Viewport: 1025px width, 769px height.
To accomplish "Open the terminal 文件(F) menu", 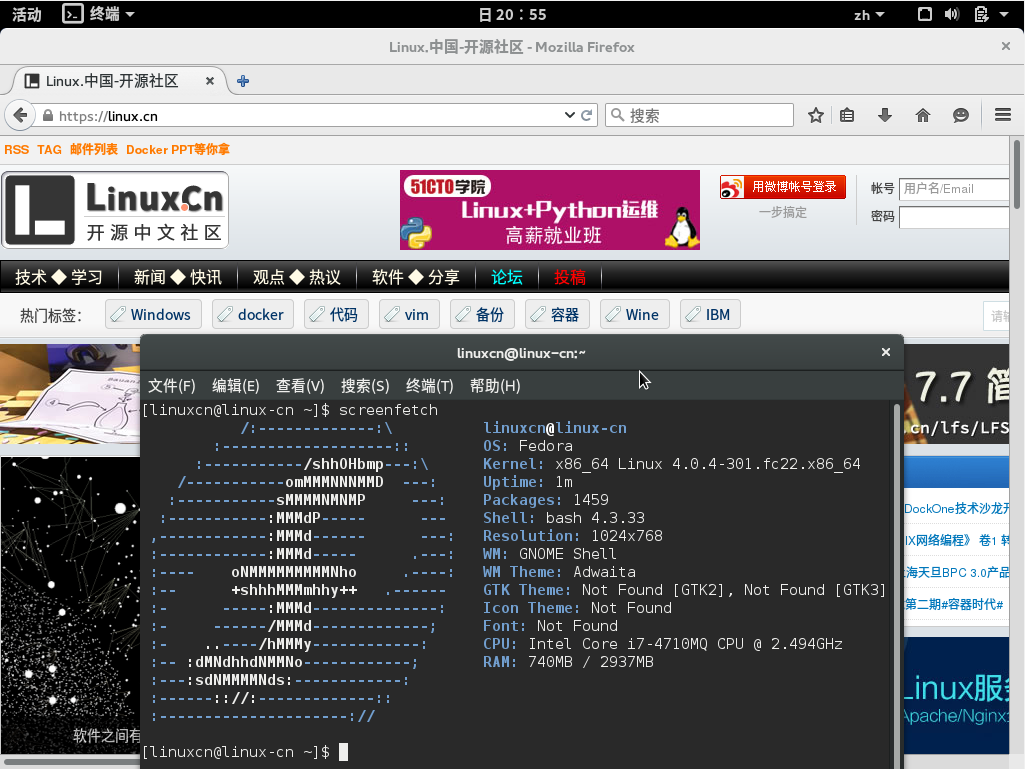I will 171,386.
